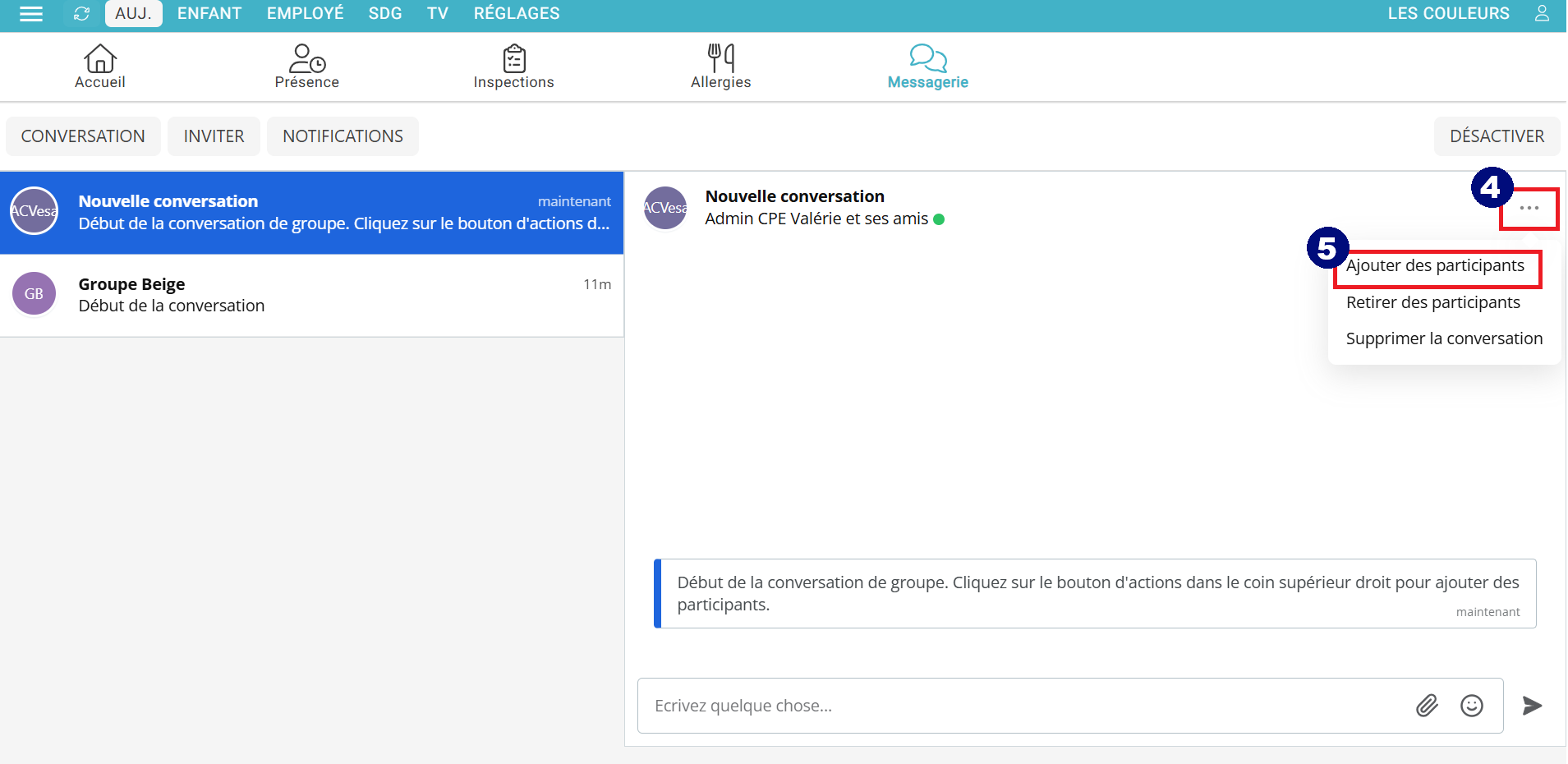Open the Groupe Beige conversation
The height and width of the screenshot is (764, 1568).
click(312, 295)
